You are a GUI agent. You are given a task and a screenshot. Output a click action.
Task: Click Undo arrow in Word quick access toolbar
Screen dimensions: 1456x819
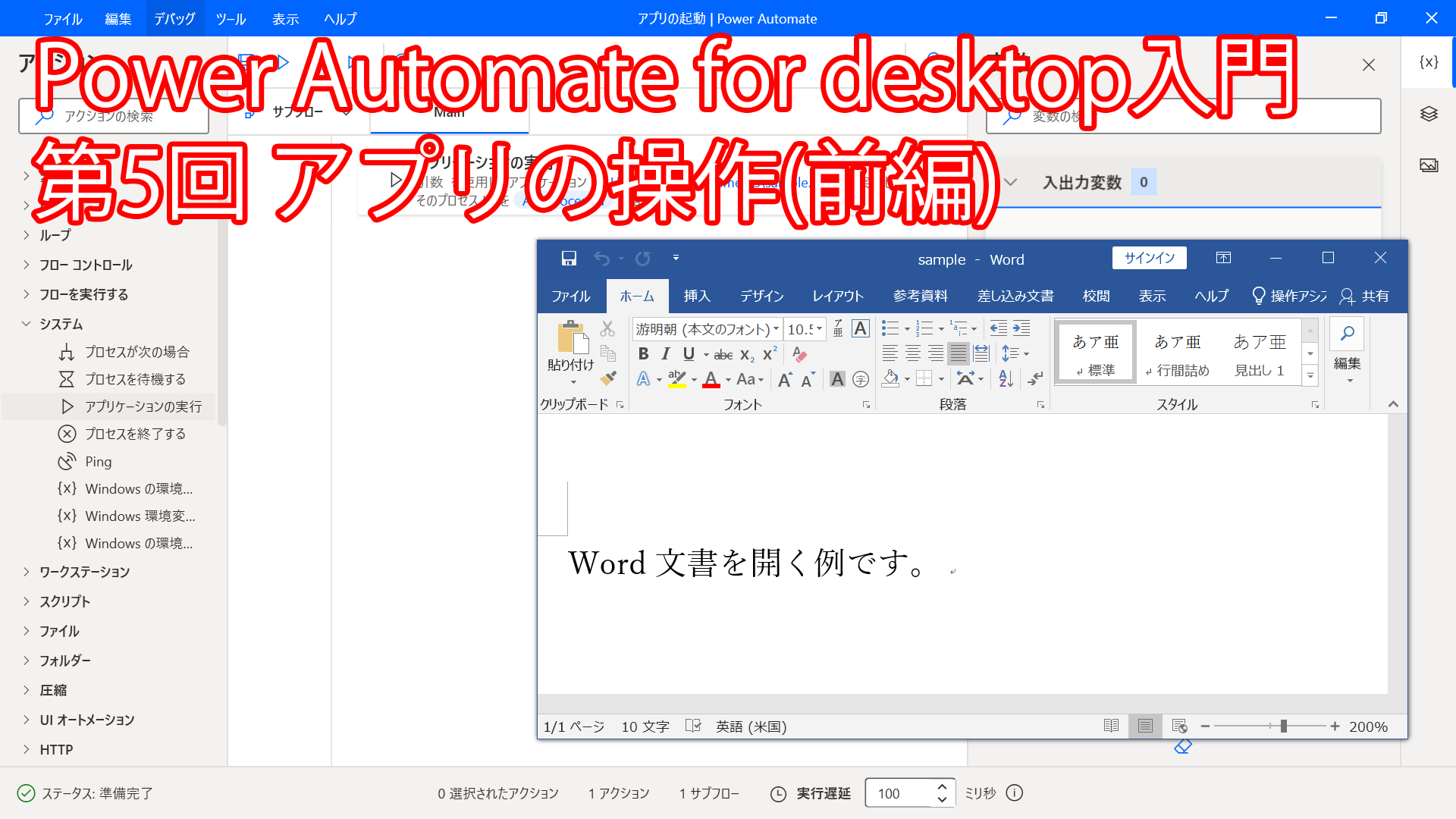pos(601,259)
